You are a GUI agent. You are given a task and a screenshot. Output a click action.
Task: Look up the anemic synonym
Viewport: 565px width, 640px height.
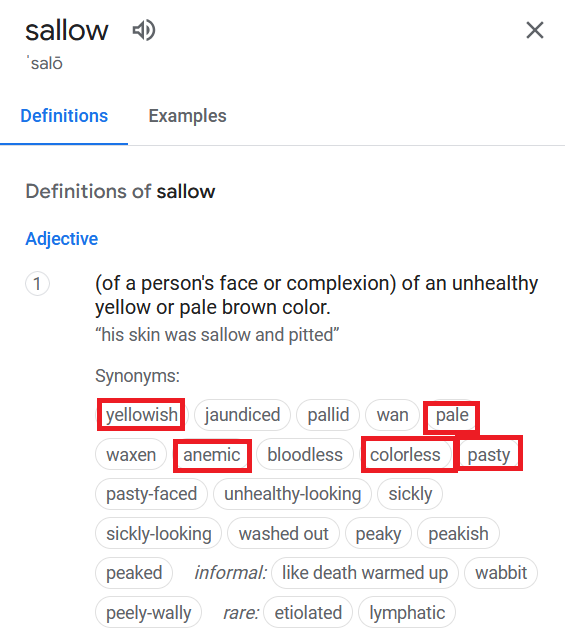click(211, 454)
